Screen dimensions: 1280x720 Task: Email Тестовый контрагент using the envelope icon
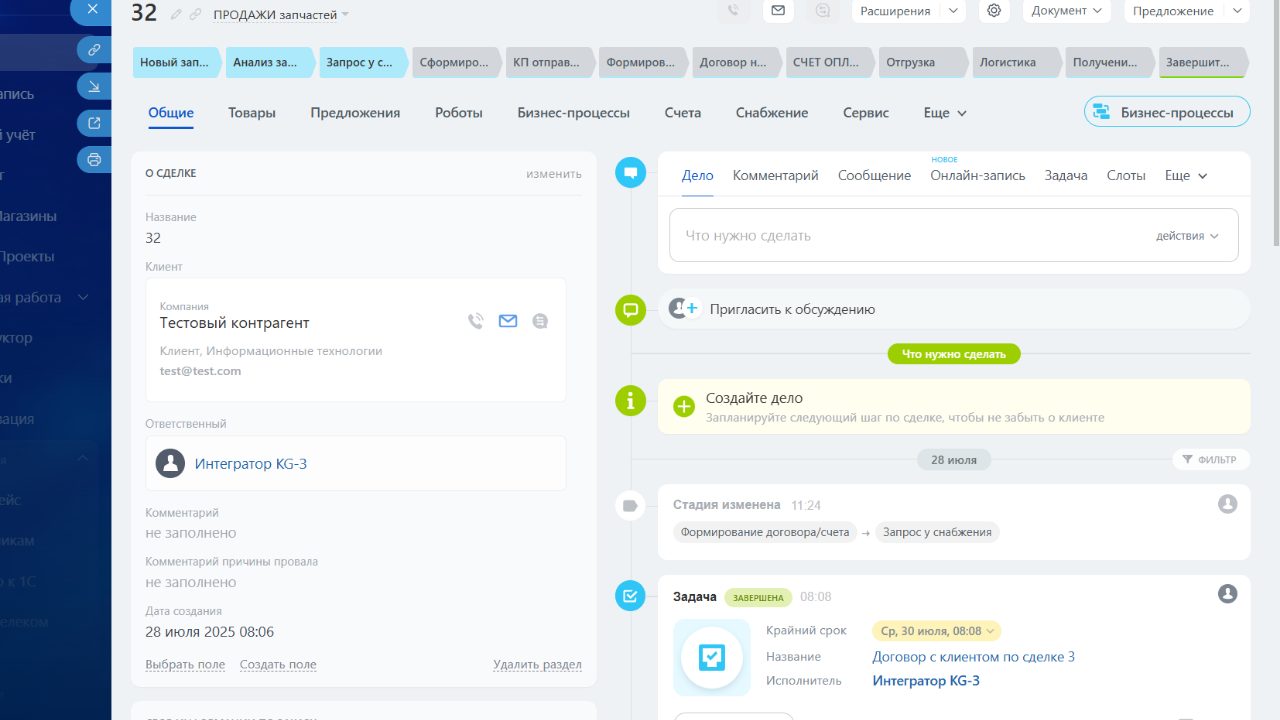click(508, 321)
